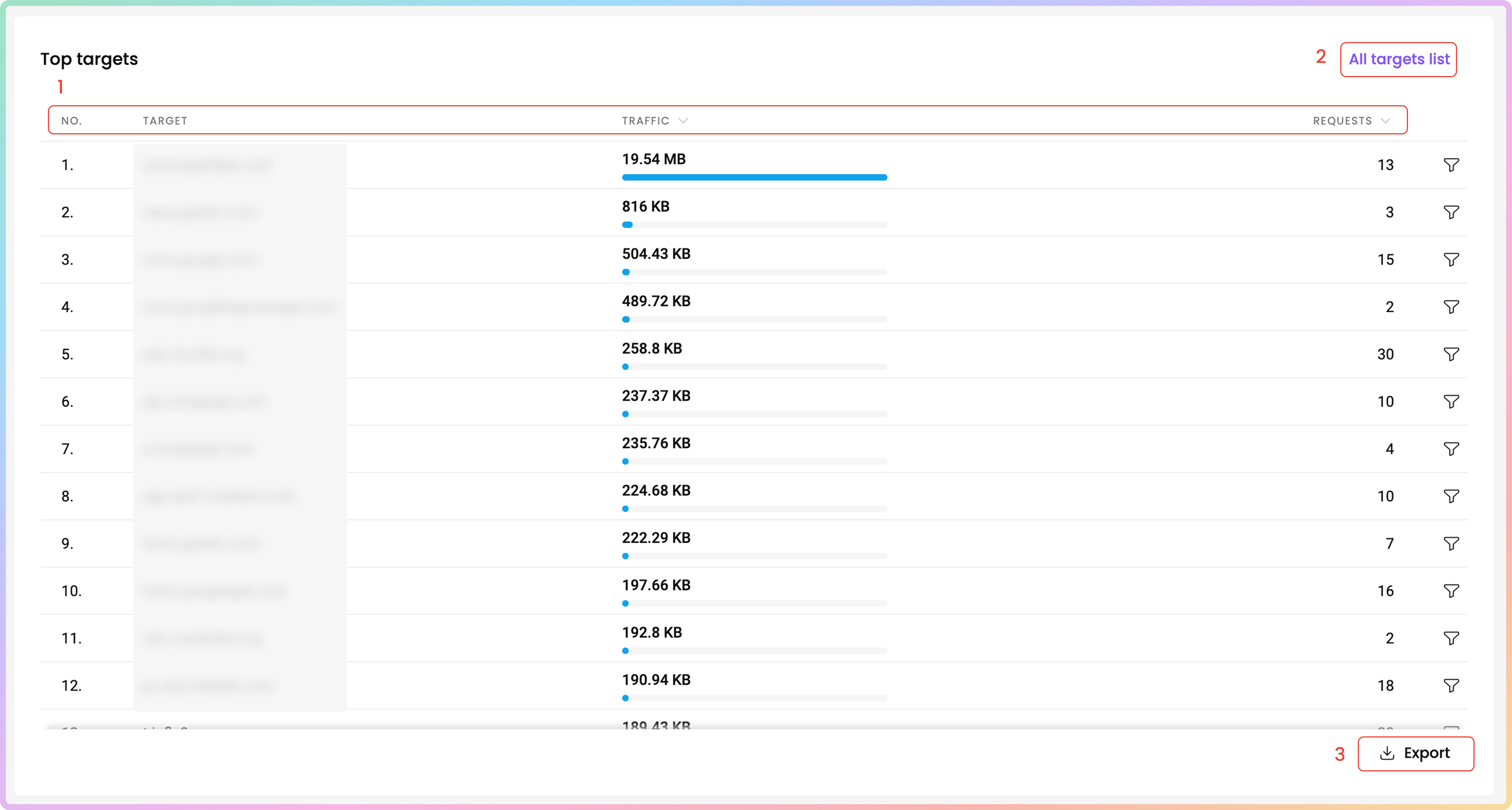Apply filter for row 5 target
This screenshot has height=810, width=1512.
pos(1451,354)
